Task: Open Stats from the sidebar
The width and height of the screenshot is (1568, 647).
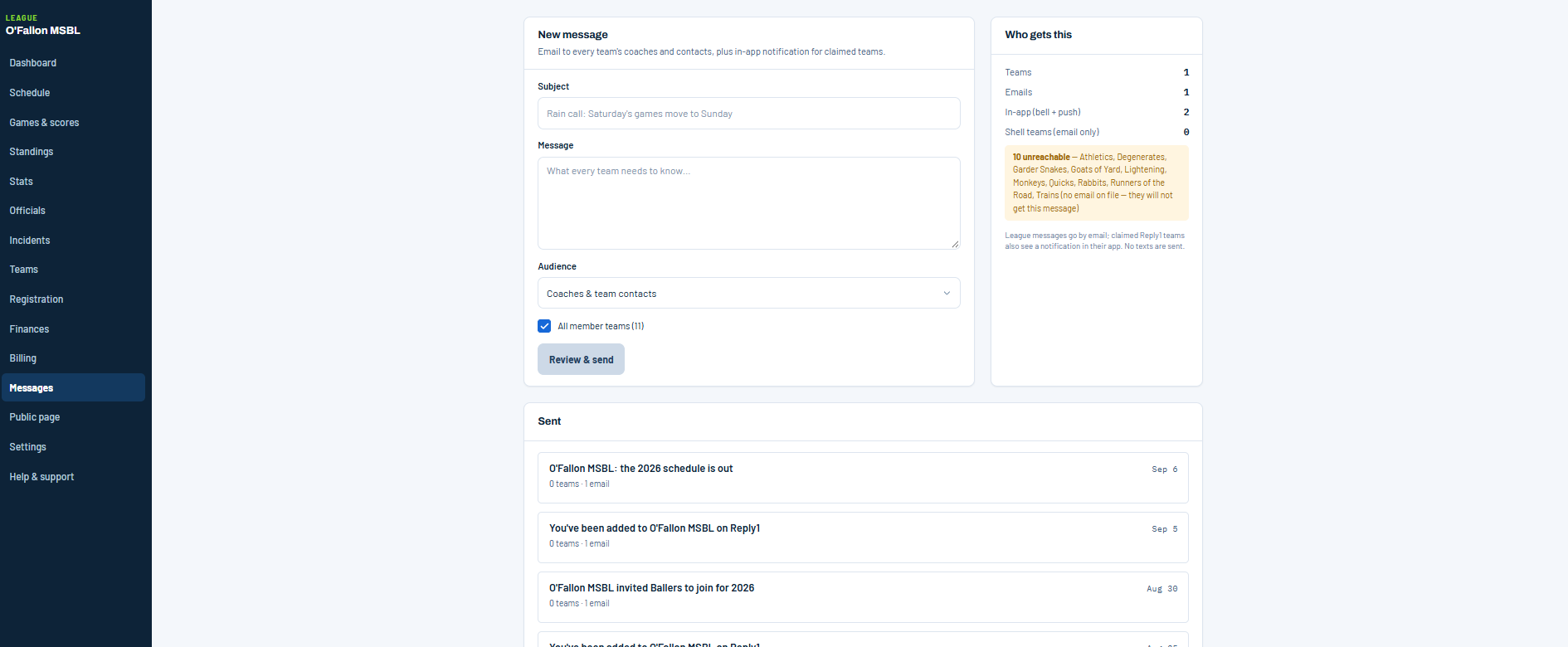Action: (22, 182)
